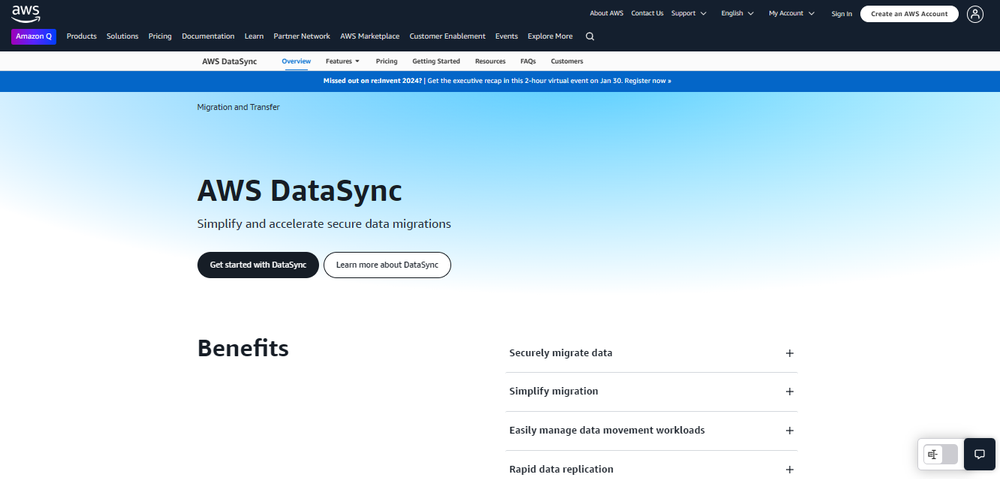Click Contact Us link
Image resolution: width=1000 pixels, height=479 pixels.
coord(647,13)
